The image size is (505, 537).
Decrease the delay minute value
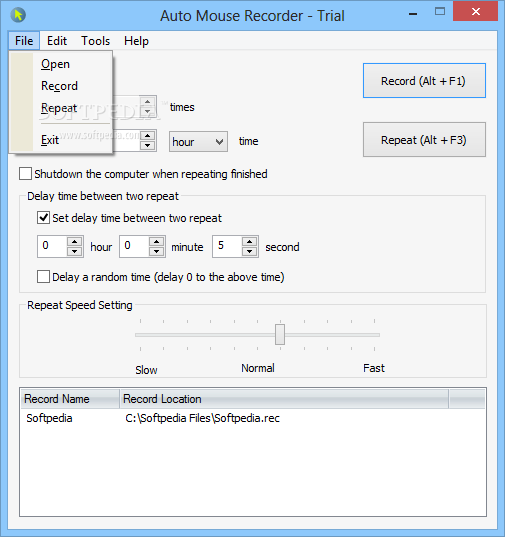(156, 251)
